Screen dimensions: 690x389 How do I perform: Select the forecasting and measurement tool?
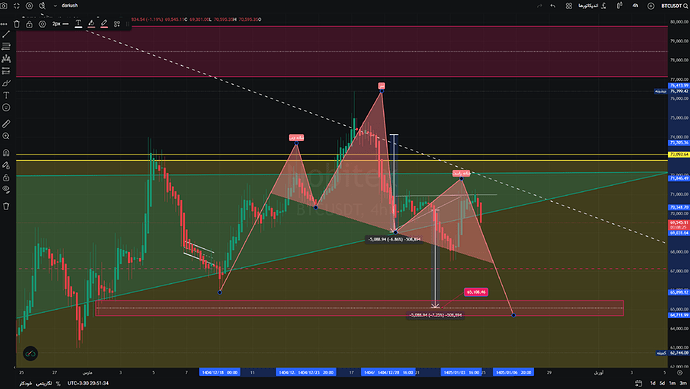pyautogui.click(x=6, y=71)
